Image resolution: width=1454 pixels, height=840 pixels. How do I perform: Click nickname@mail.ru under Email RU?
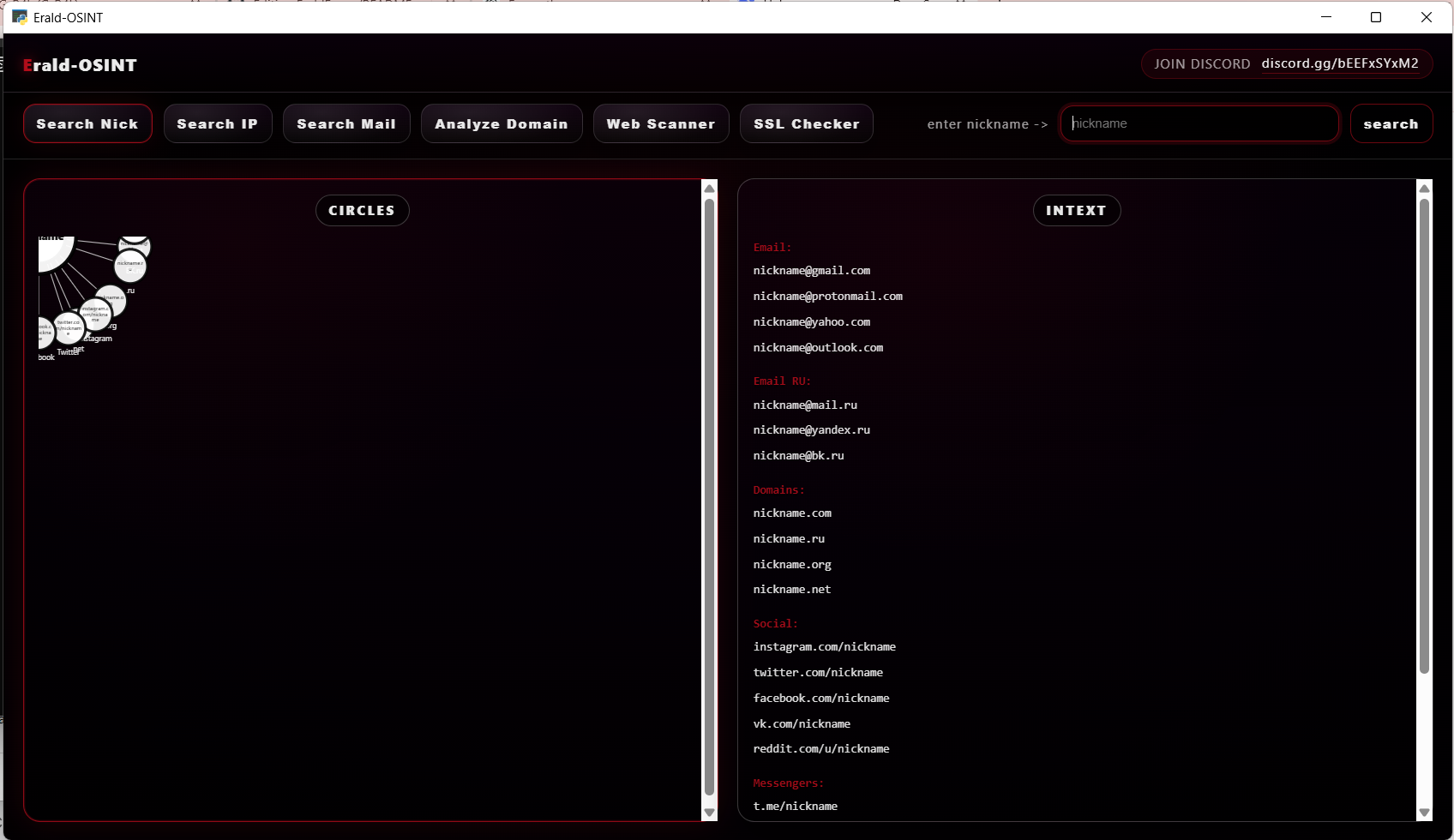point(805,405)
